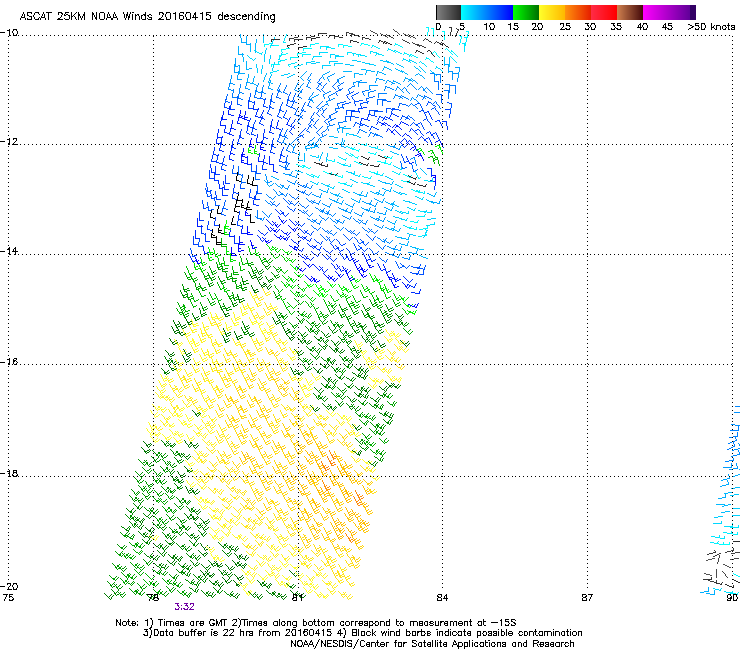Screen dimensions: 740x650
Task: Click the orange 25-30 knots legend segment
Action: point(578,12)
